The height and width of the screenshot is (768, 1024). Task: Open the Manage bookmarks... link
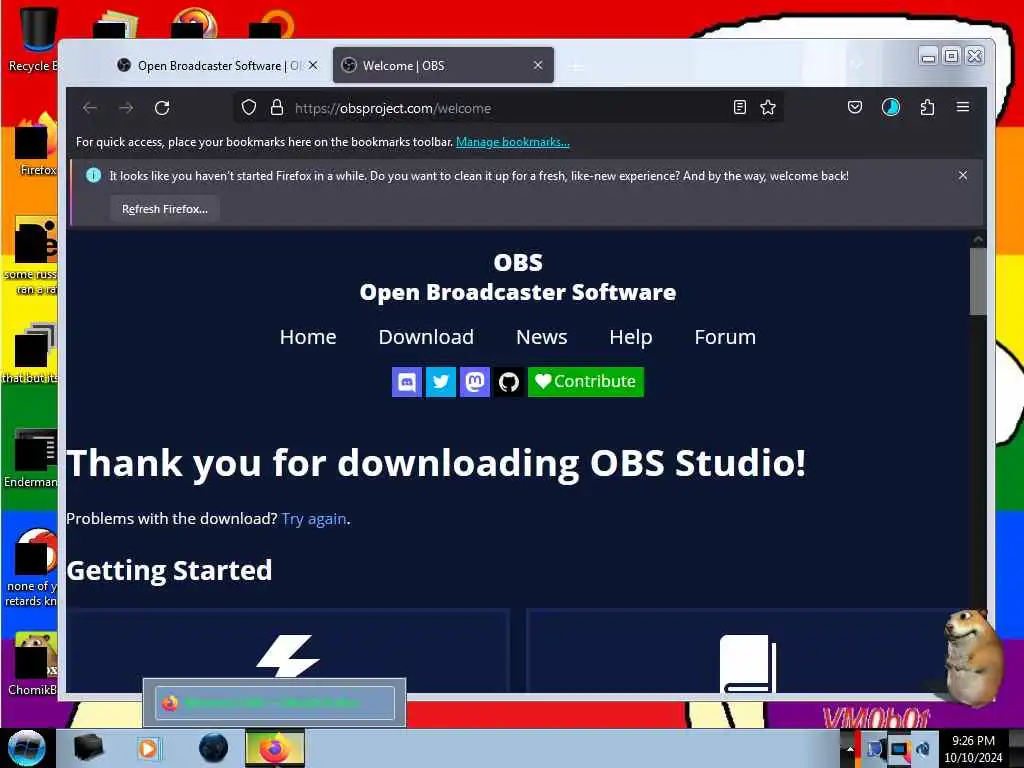[x=513, y=142]
